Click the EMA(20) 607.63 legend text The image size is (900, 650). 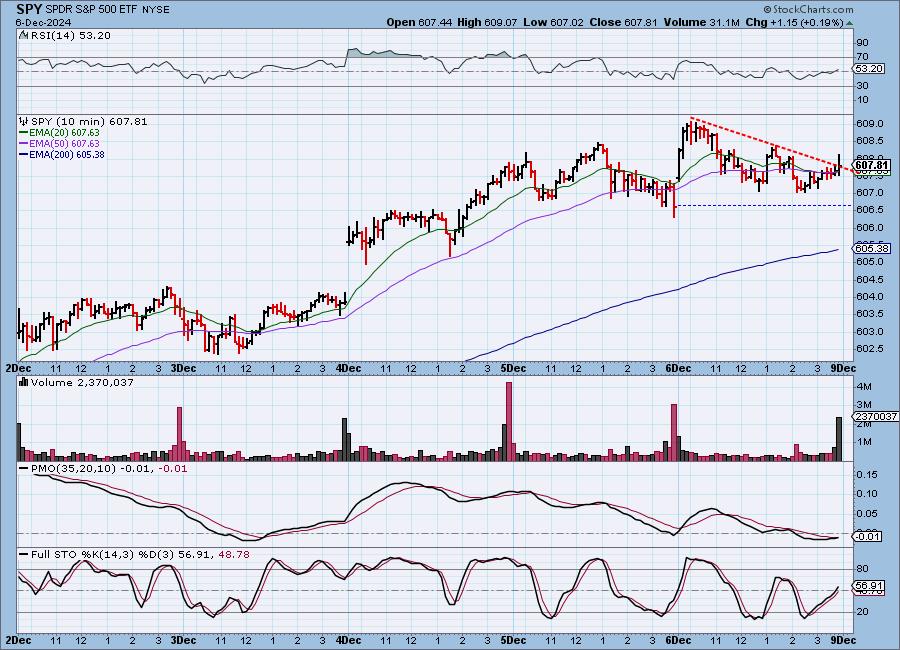64,133
